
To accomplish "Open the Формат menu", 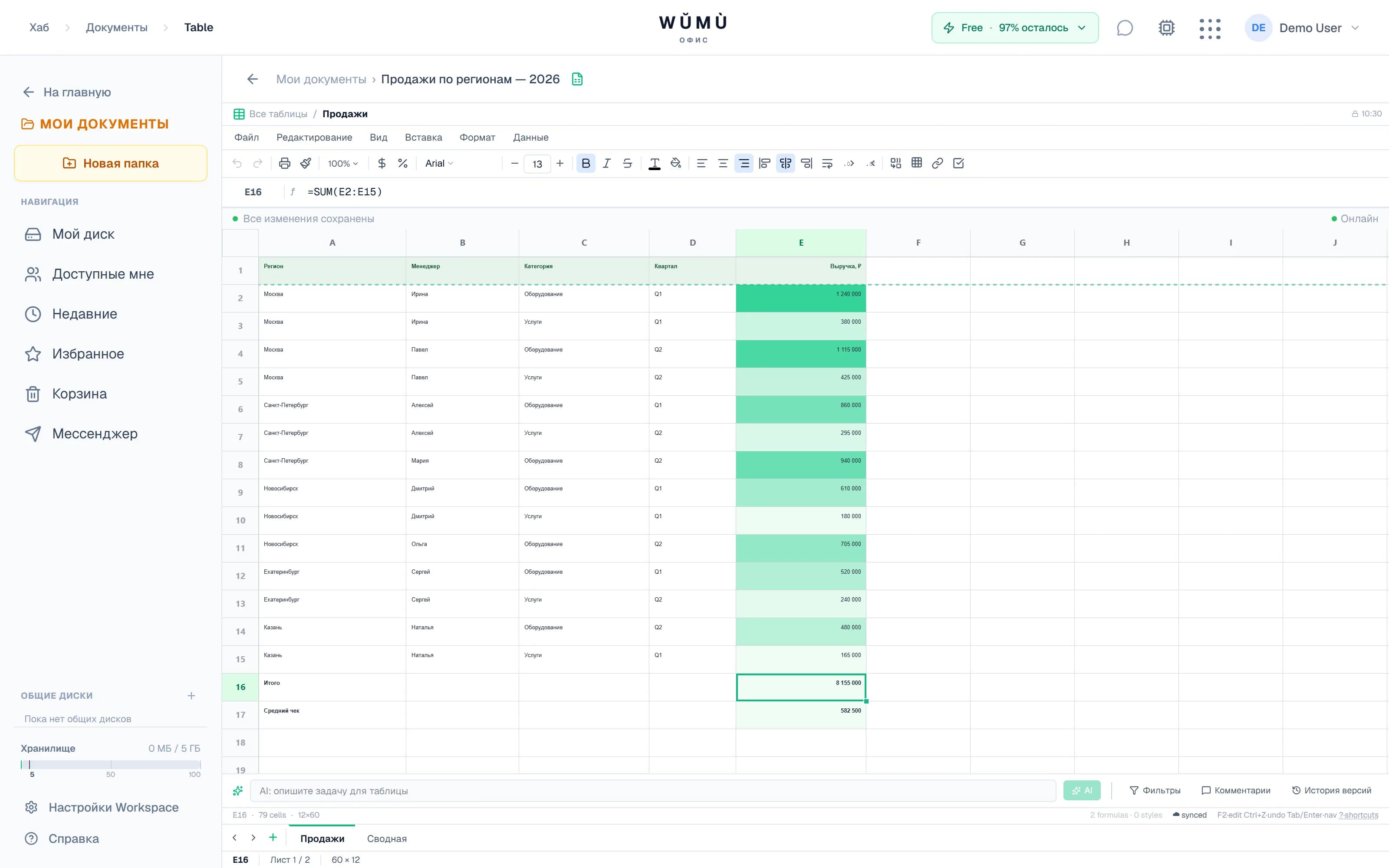I will pos(477,138).
